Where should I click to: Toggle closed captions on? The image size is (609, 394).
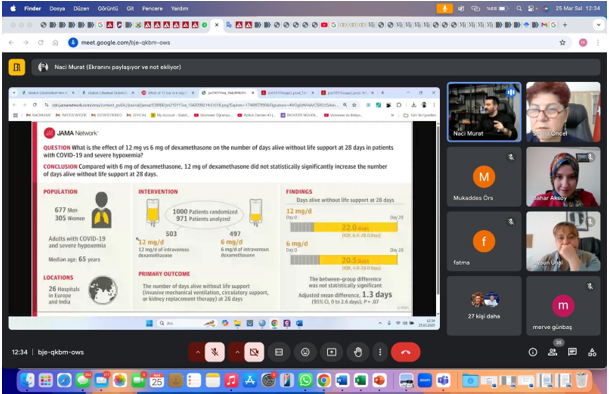click(279, 352)
